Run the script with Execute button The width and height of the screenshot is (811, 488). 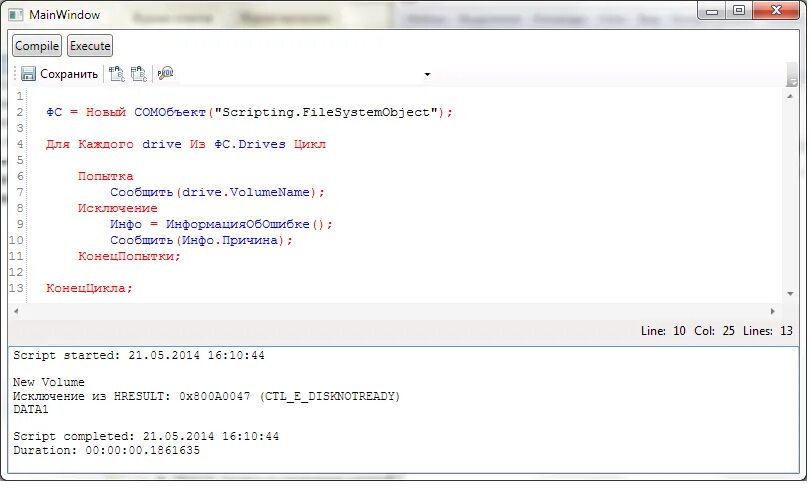[x=90, y=46]
